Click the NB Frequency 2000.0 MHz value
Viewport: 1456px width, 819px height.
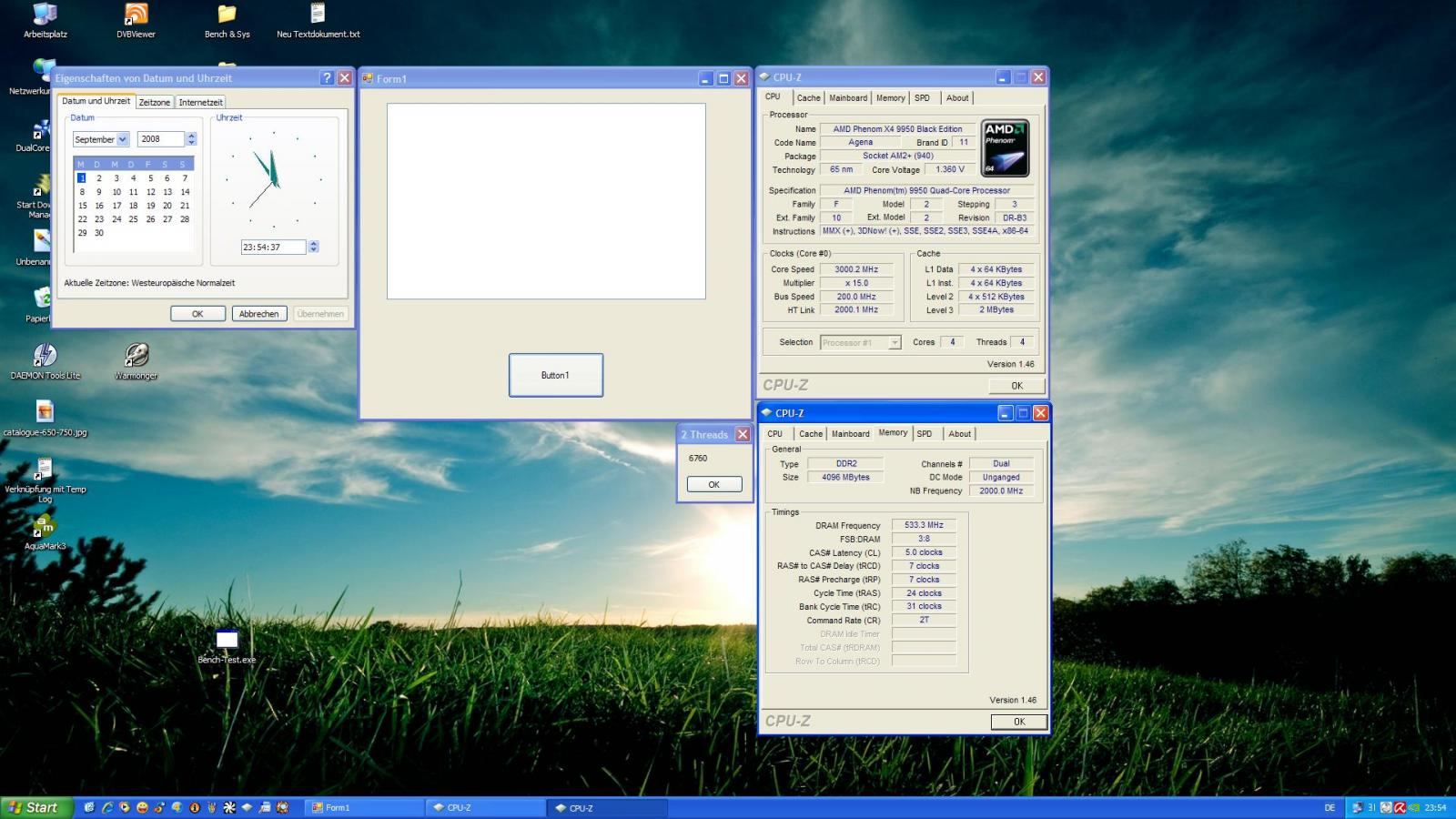pos(1001,490)
